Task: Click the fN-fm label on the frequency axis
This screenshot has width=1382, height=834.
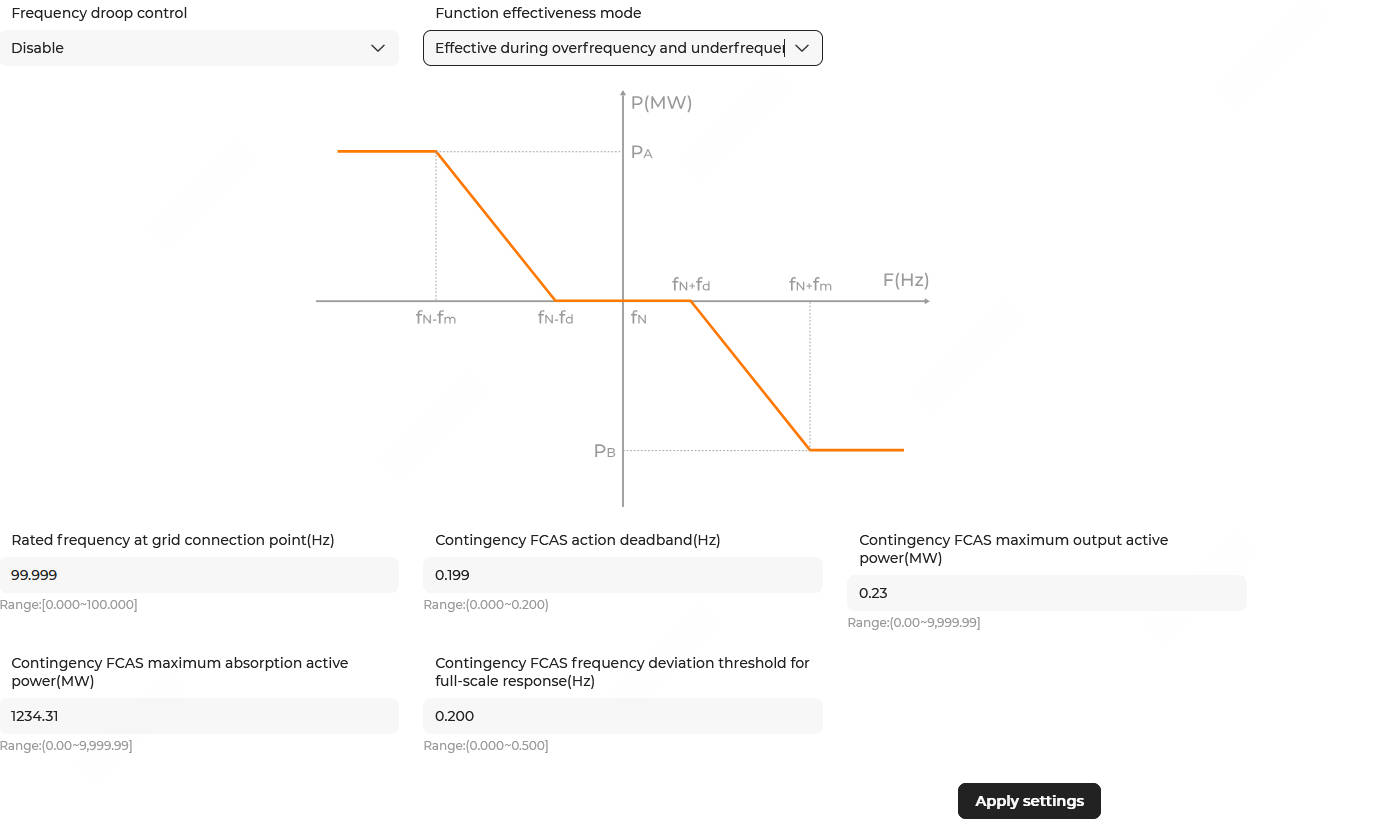Action: [x=436, y=318]
